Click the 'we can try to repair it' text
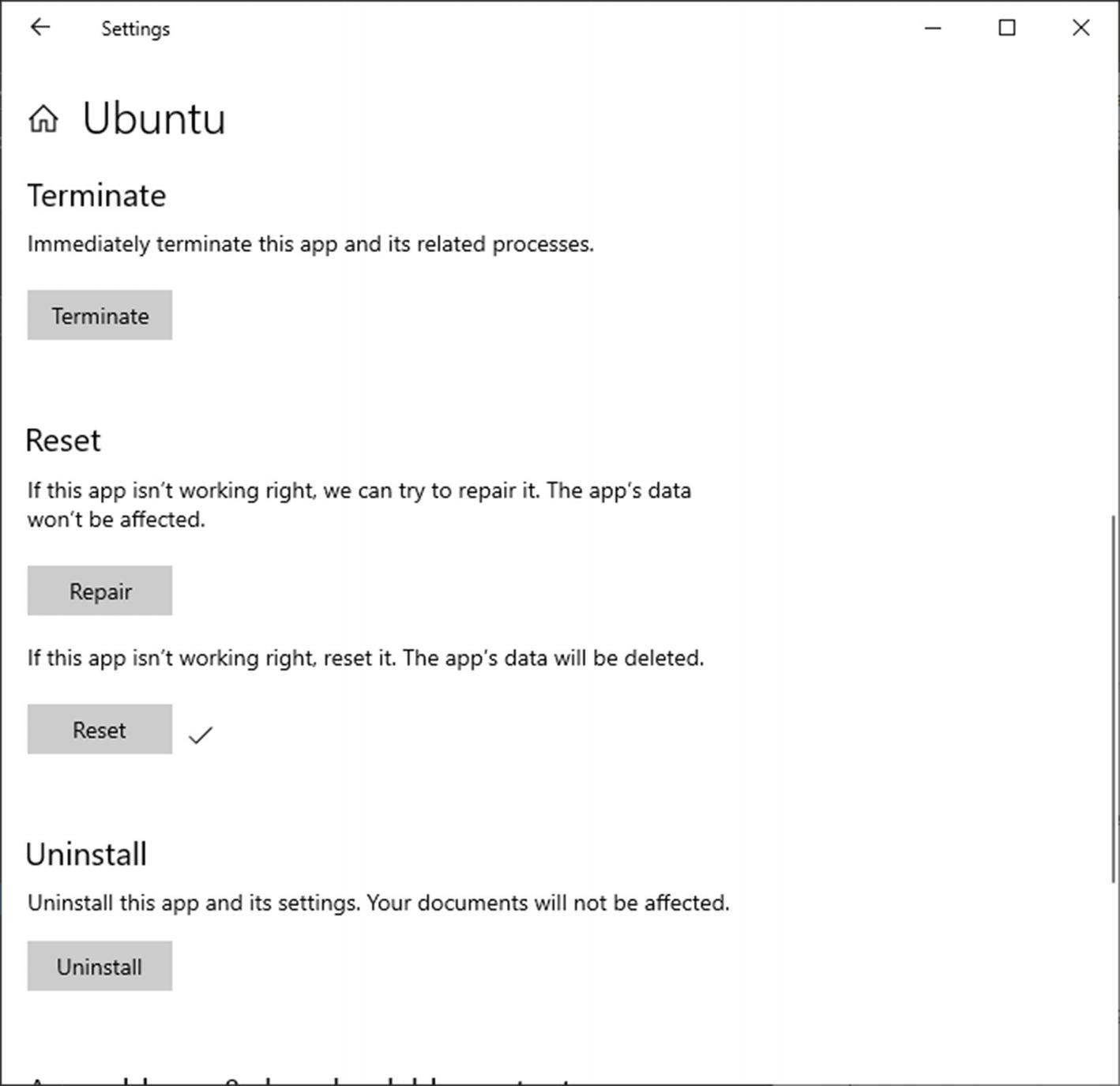The height and width of the screenshot is (1086, 1120). click(x=431, y=491)
